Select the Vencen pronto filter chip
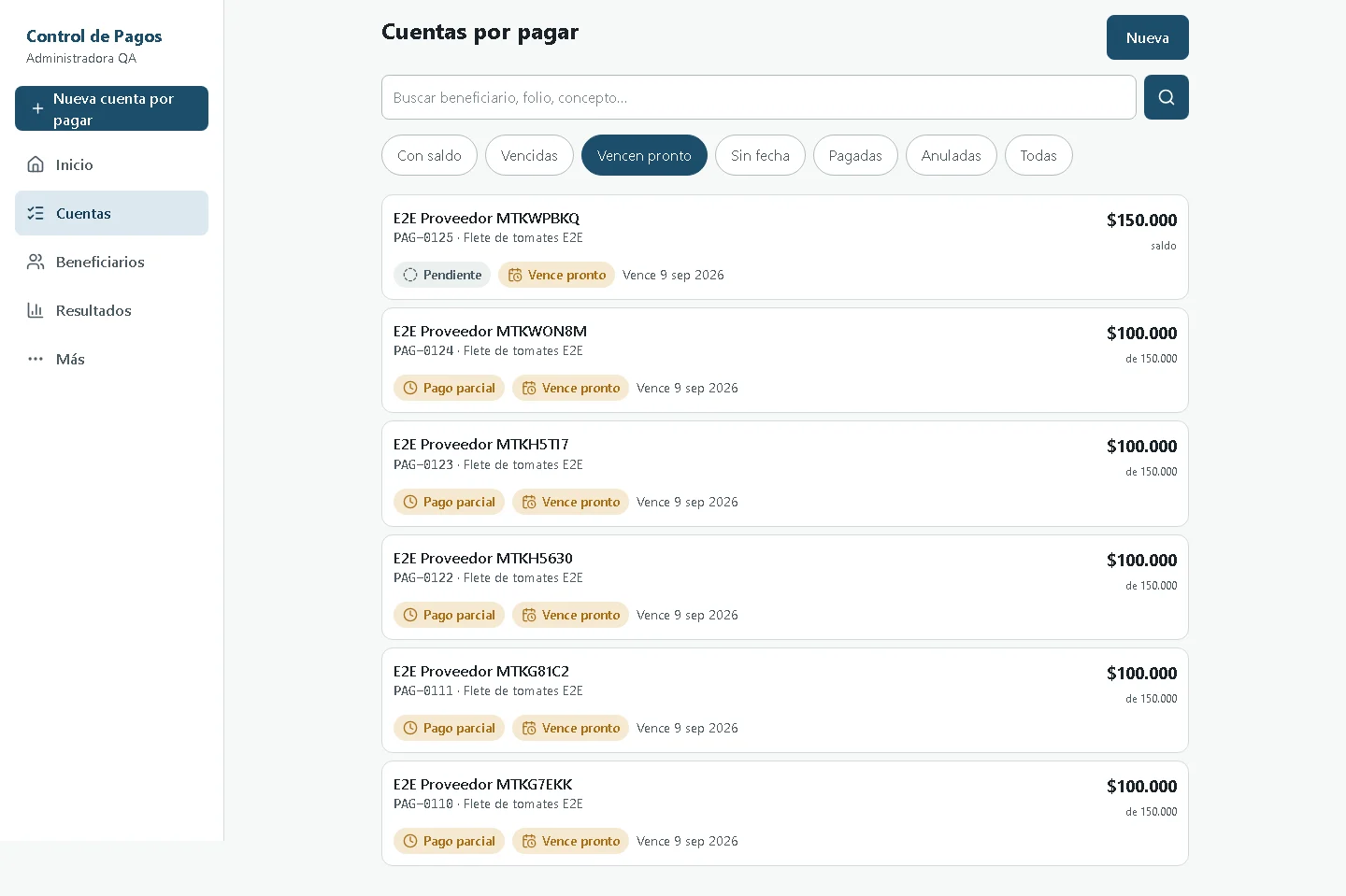Image resolution: width=1346 pixels, height=896 pixels. tap(644, 155)
